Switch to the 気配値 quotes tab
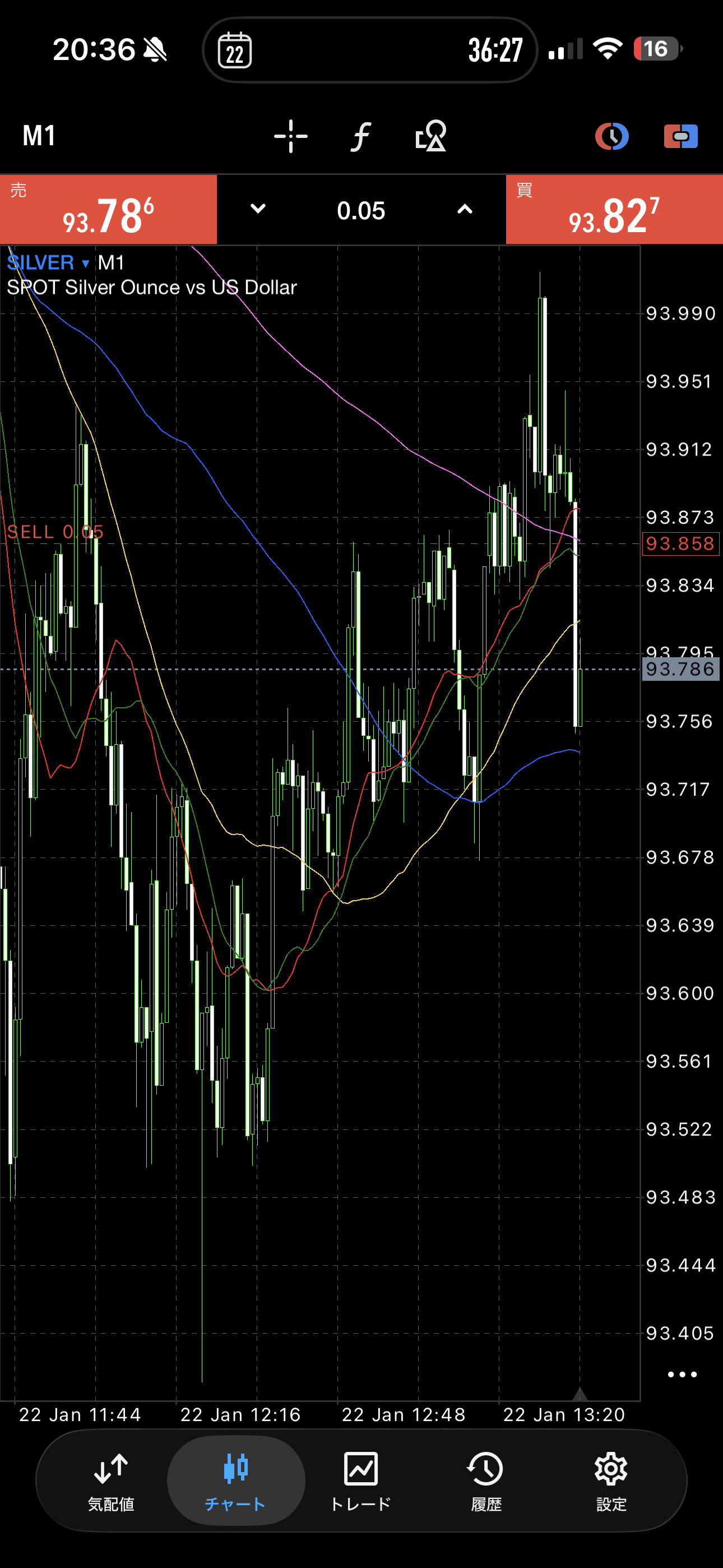 111,1481
